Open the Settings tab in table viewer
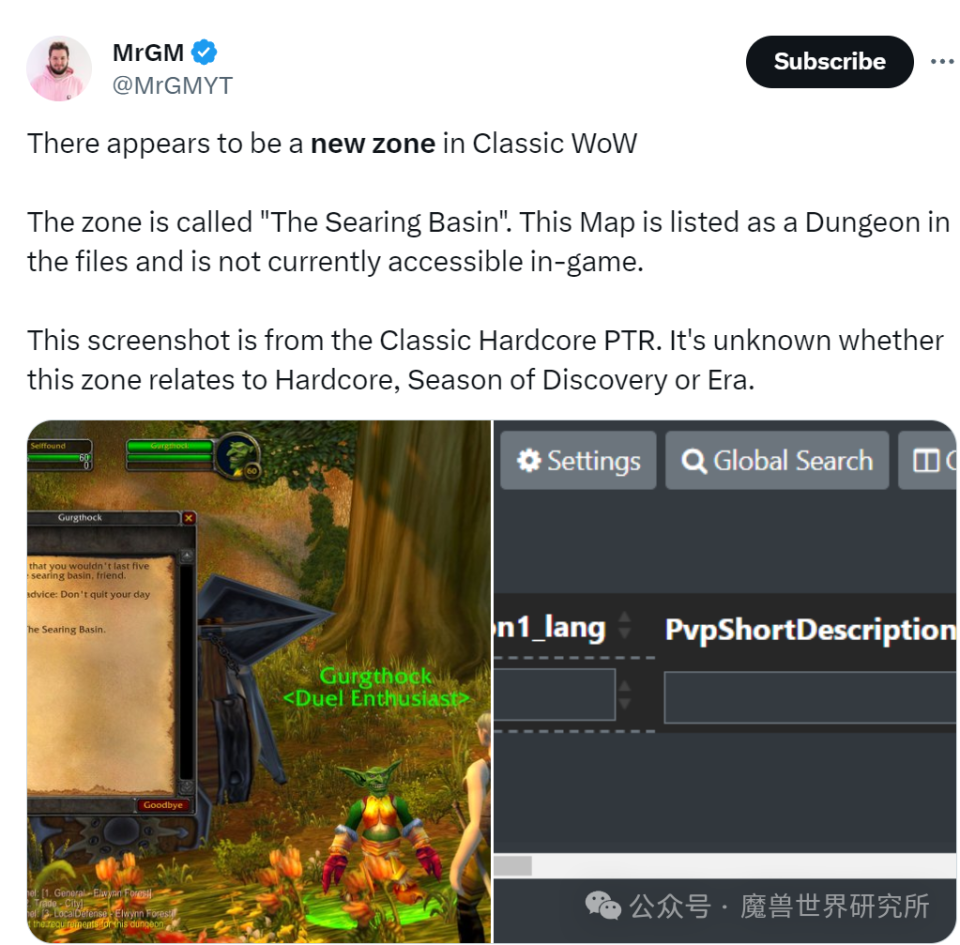Image resolution: width=960 pixels, height=945 pixels. coord(578,460)
